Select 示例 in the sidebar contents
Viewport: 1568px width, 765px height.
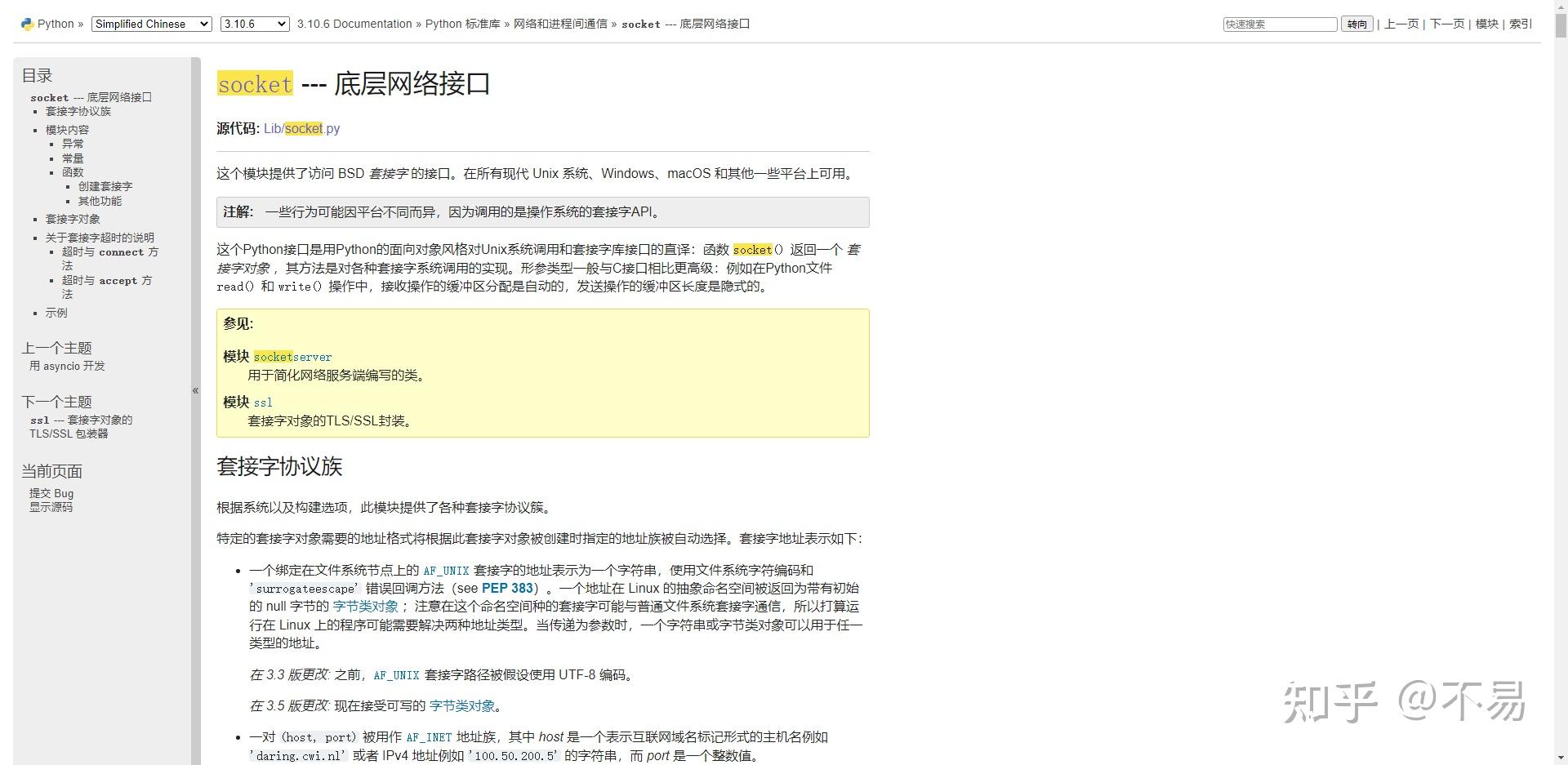56,313
